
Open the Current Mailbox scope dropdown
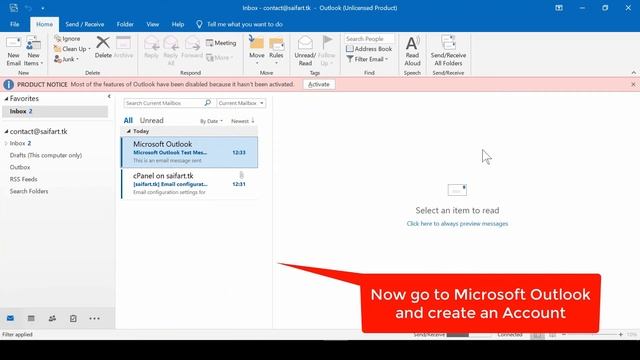coord(241,103)
